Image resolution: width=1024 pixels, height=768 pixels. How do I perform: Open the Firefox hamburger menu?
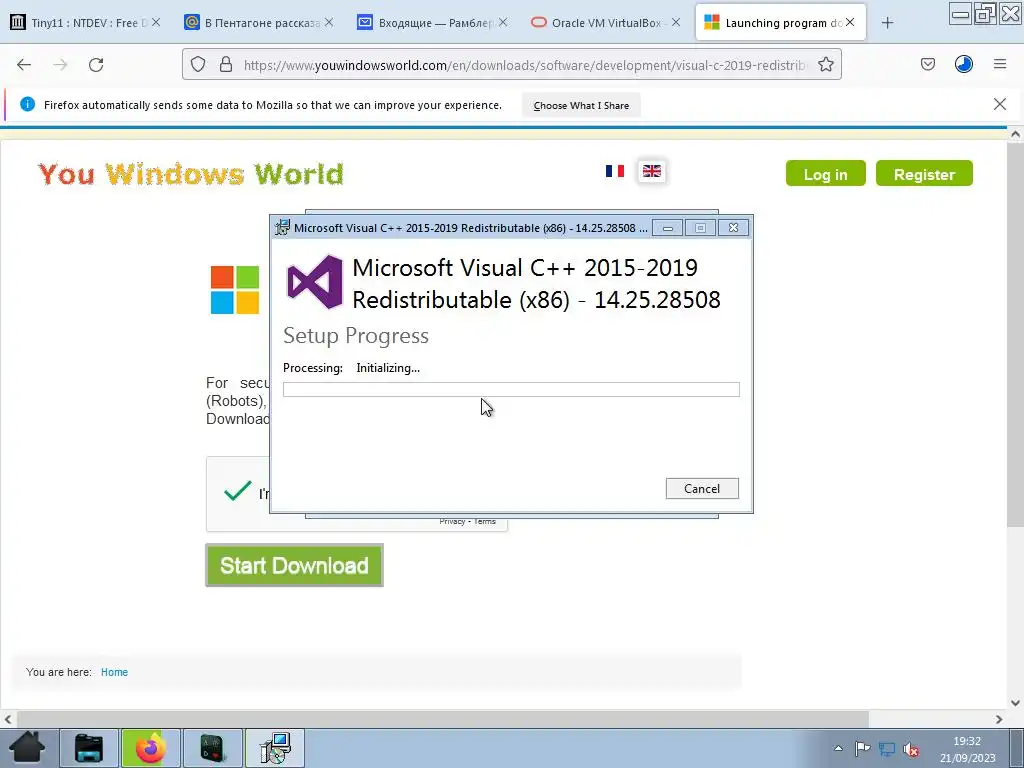click(x=1000, y=64)
